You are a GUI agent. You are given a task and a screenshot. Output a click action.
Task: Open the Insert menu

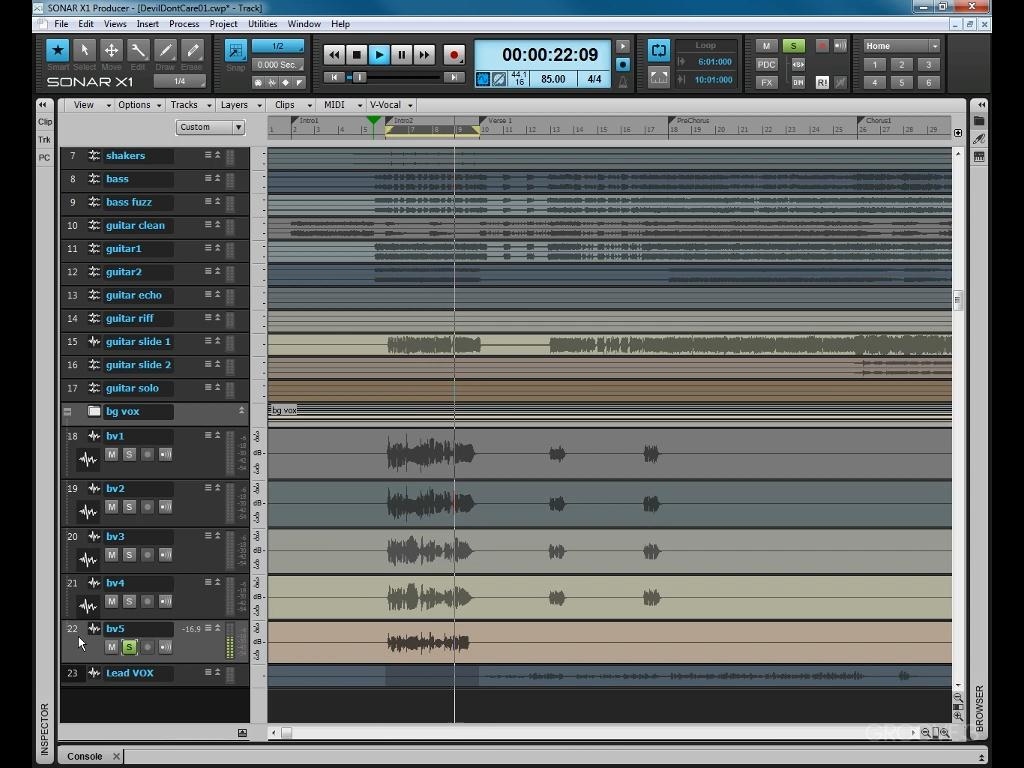[148, 24]
